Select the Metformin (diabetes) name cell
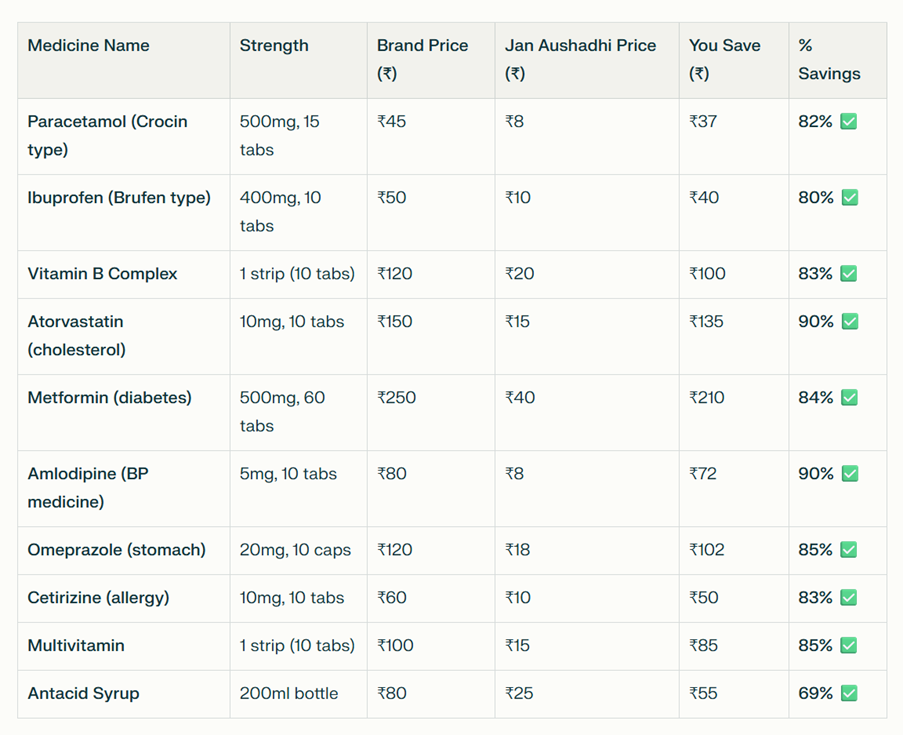 109,398
